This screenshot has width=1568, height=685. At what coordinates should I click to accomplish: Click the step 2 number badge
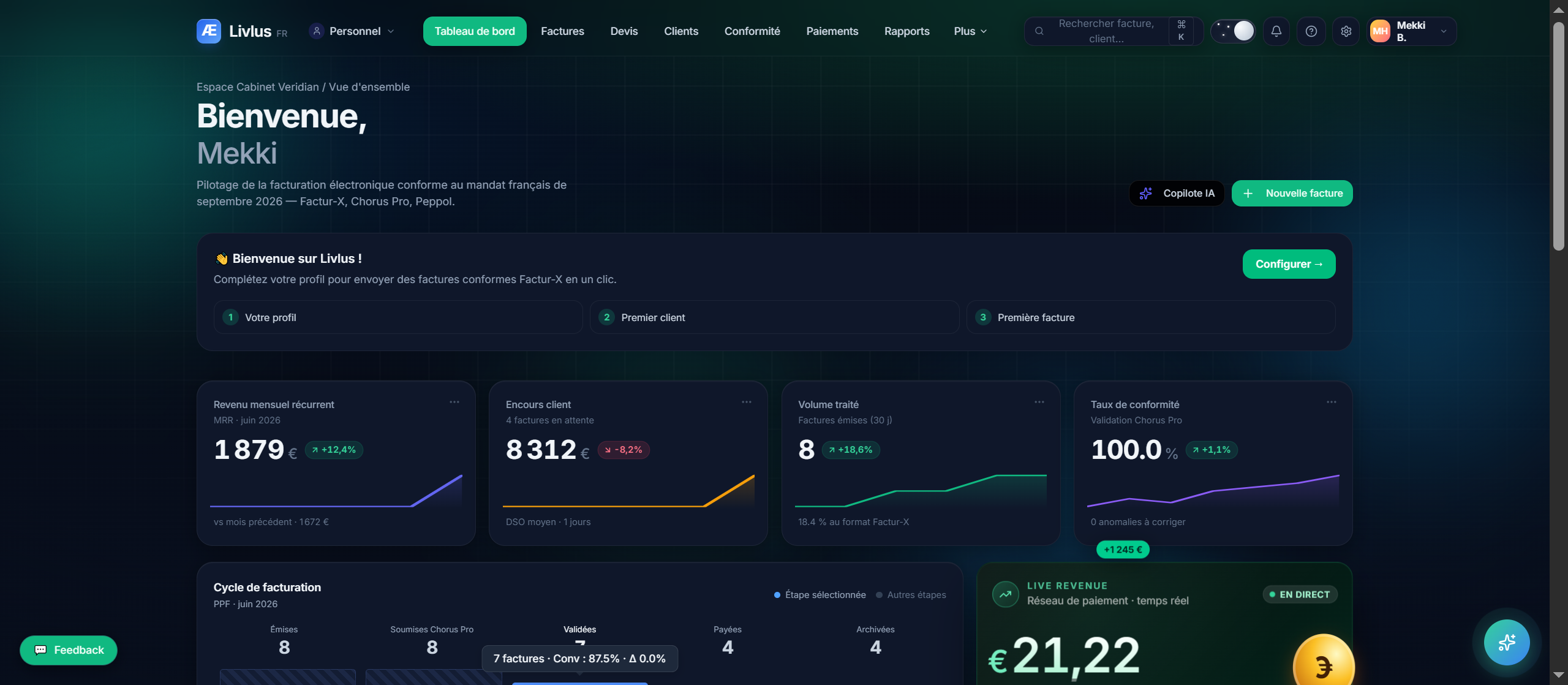tap(606, 317)
